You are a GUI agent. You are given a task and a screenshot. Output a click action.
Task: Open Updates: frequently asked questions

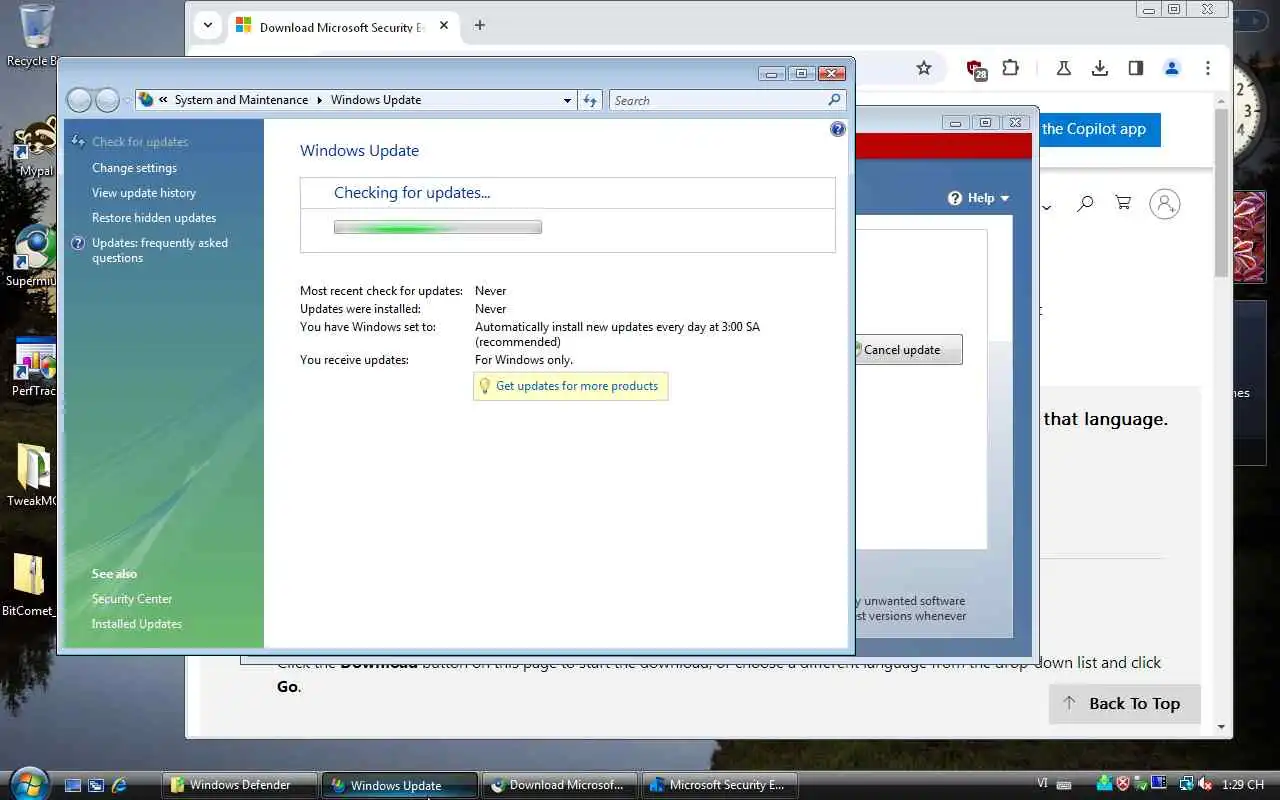(160, 250)
